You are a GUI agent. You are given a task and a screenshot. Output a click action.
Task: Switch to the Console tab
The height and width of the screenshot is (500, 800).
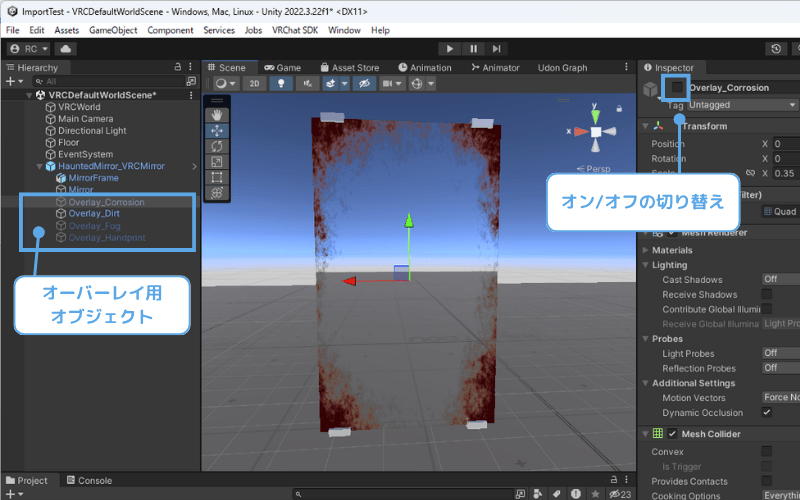click(x=89, y=481)
